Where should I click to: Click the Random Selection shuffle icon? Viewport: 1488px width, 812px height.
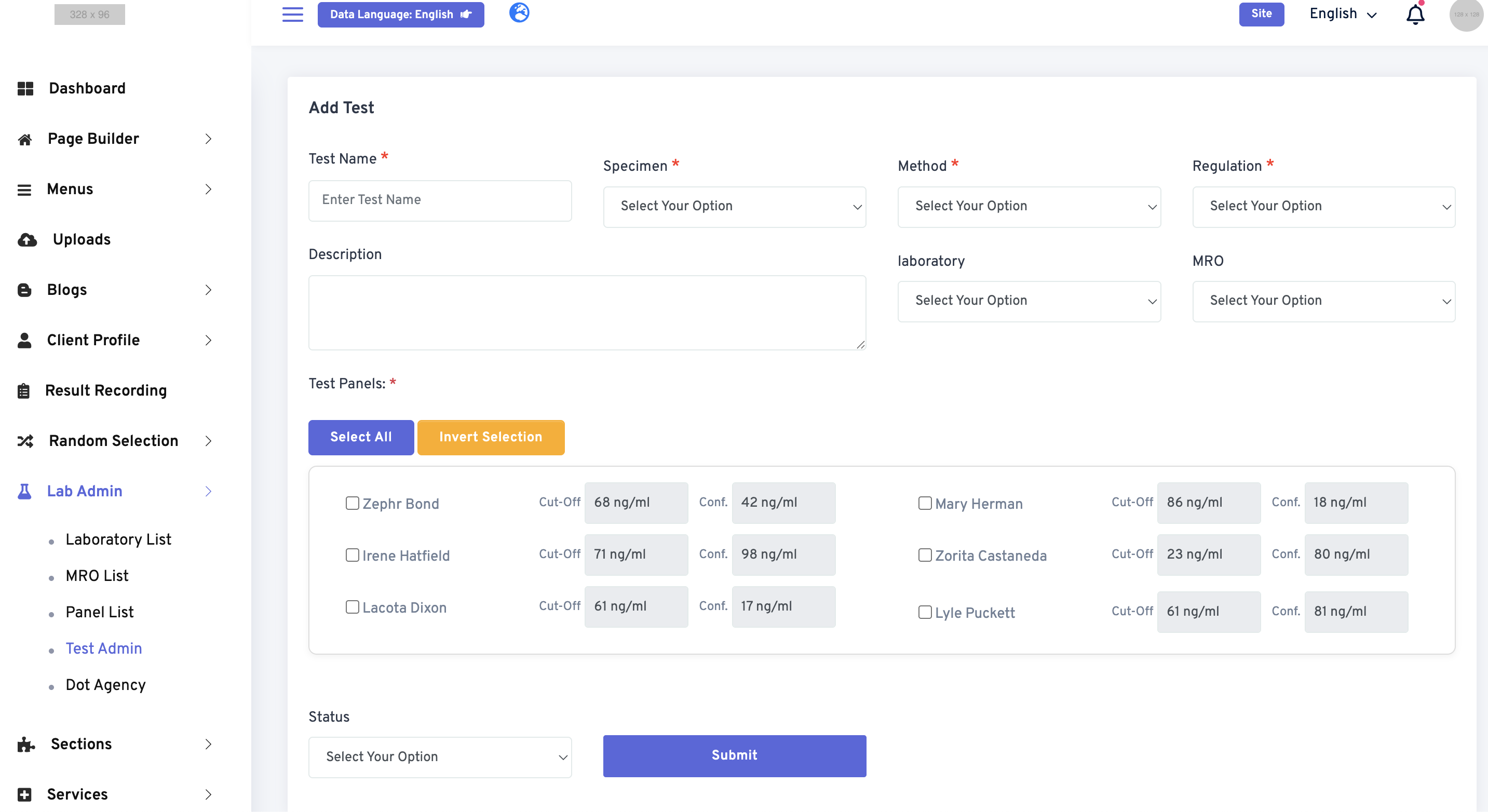(25, 441)
